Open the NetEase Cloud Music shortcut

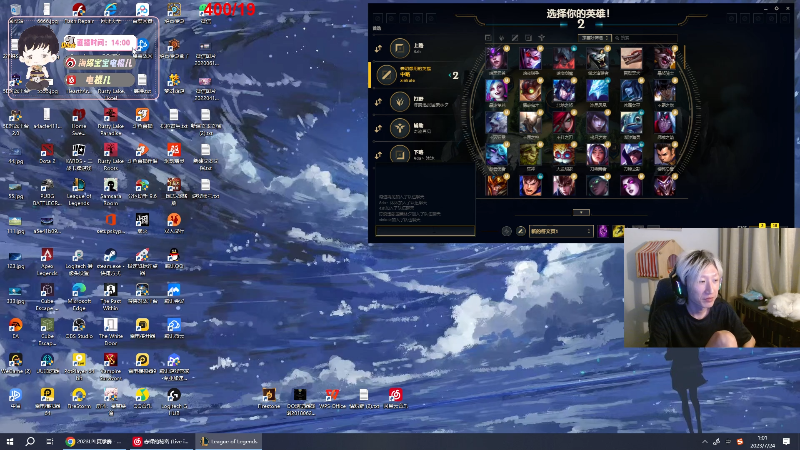(395, 398)
